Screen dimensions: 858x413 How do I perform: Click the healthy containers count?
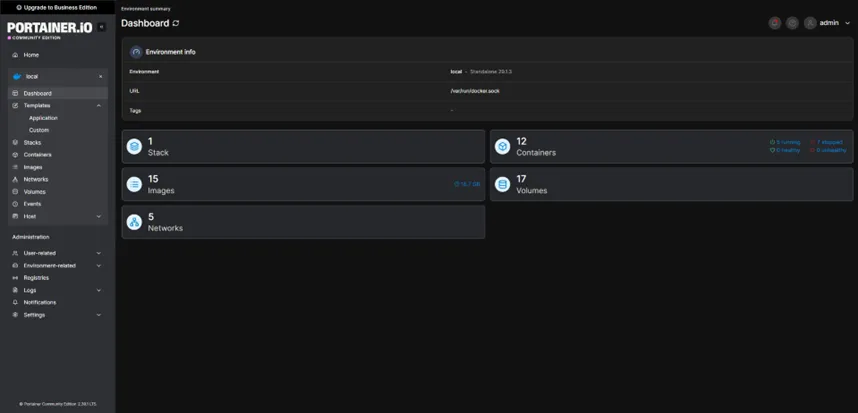tap(785, 150)
